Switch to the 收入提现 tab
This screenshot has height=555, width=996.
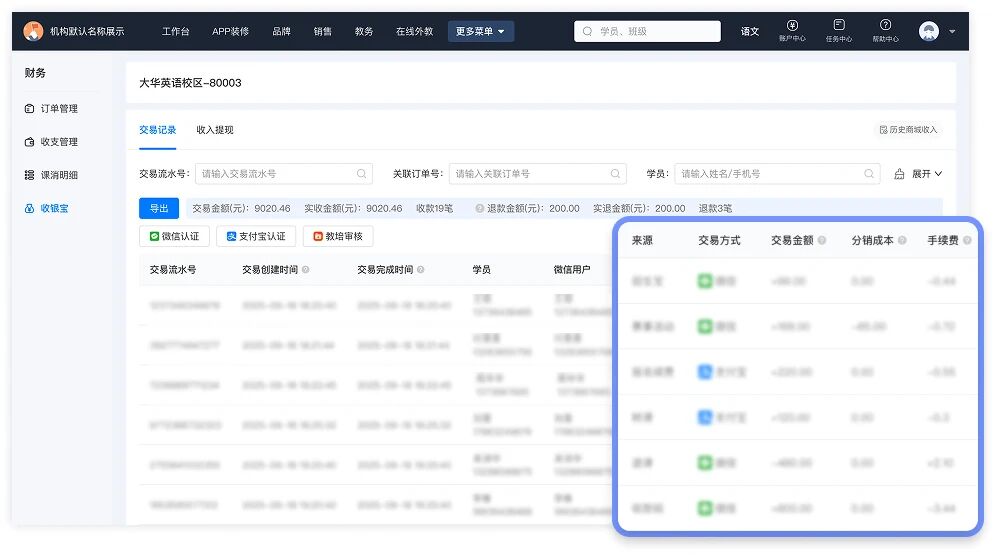pos(215,130)
